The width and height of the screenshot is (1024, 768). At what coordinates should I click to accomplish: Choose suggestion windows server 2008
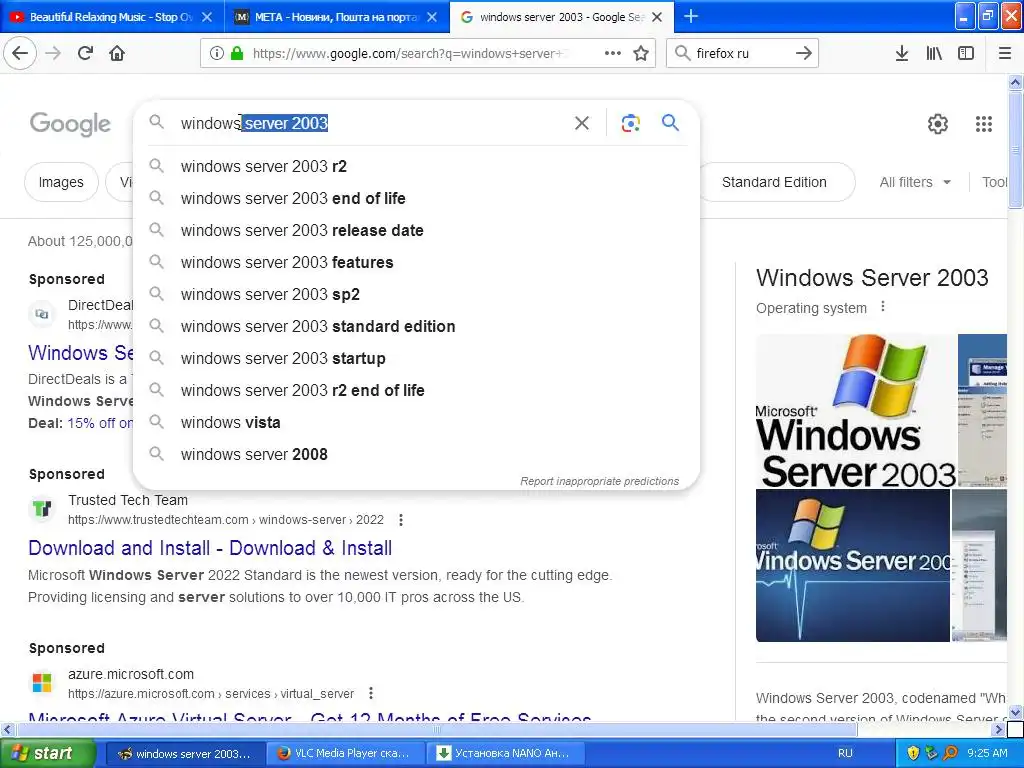click(x=416, y=455)
